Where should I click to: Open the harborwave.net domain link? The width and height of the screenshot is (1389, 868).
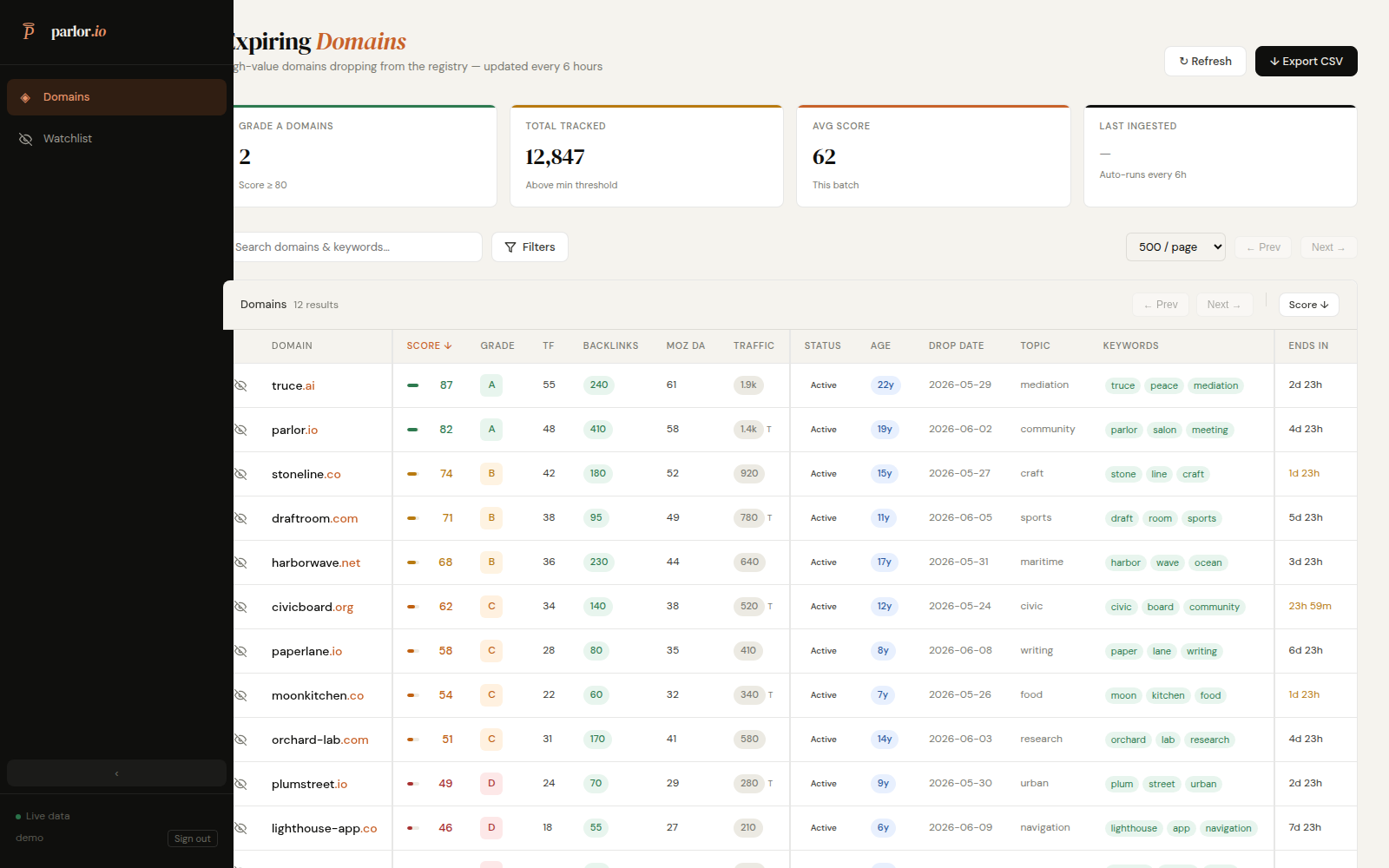point(316,562)
